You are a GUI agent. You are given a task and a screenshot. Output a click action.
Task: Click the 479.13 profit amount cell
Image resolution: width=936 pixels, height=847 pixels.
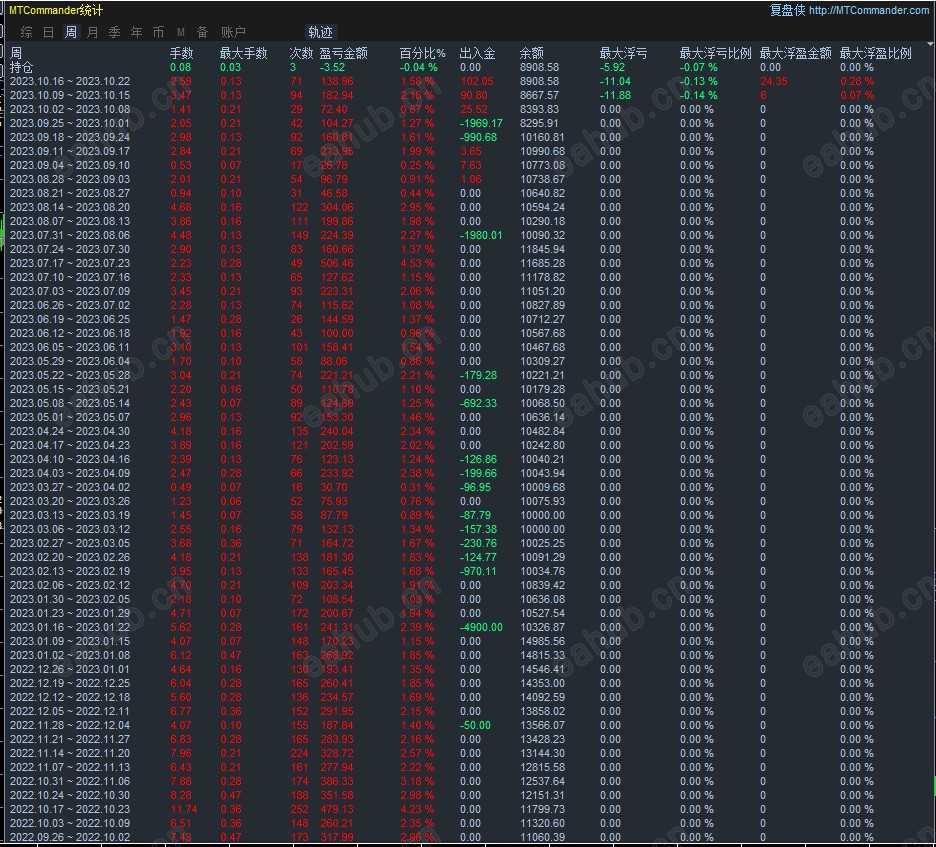[x=337, y=809]
